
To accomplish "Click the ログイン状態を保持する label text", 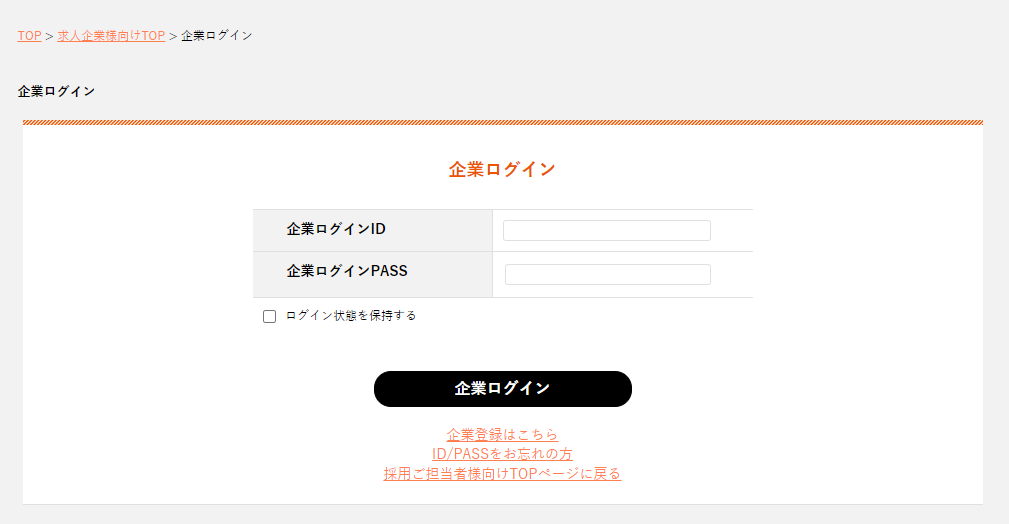I will (350, 316).
